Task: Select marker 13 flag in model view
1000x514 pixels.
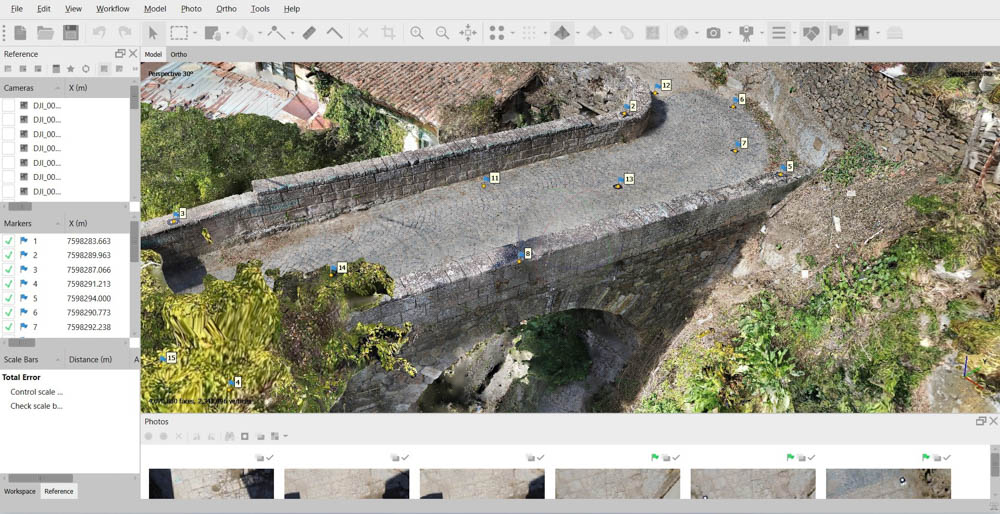Action: (x=622, y=180)
